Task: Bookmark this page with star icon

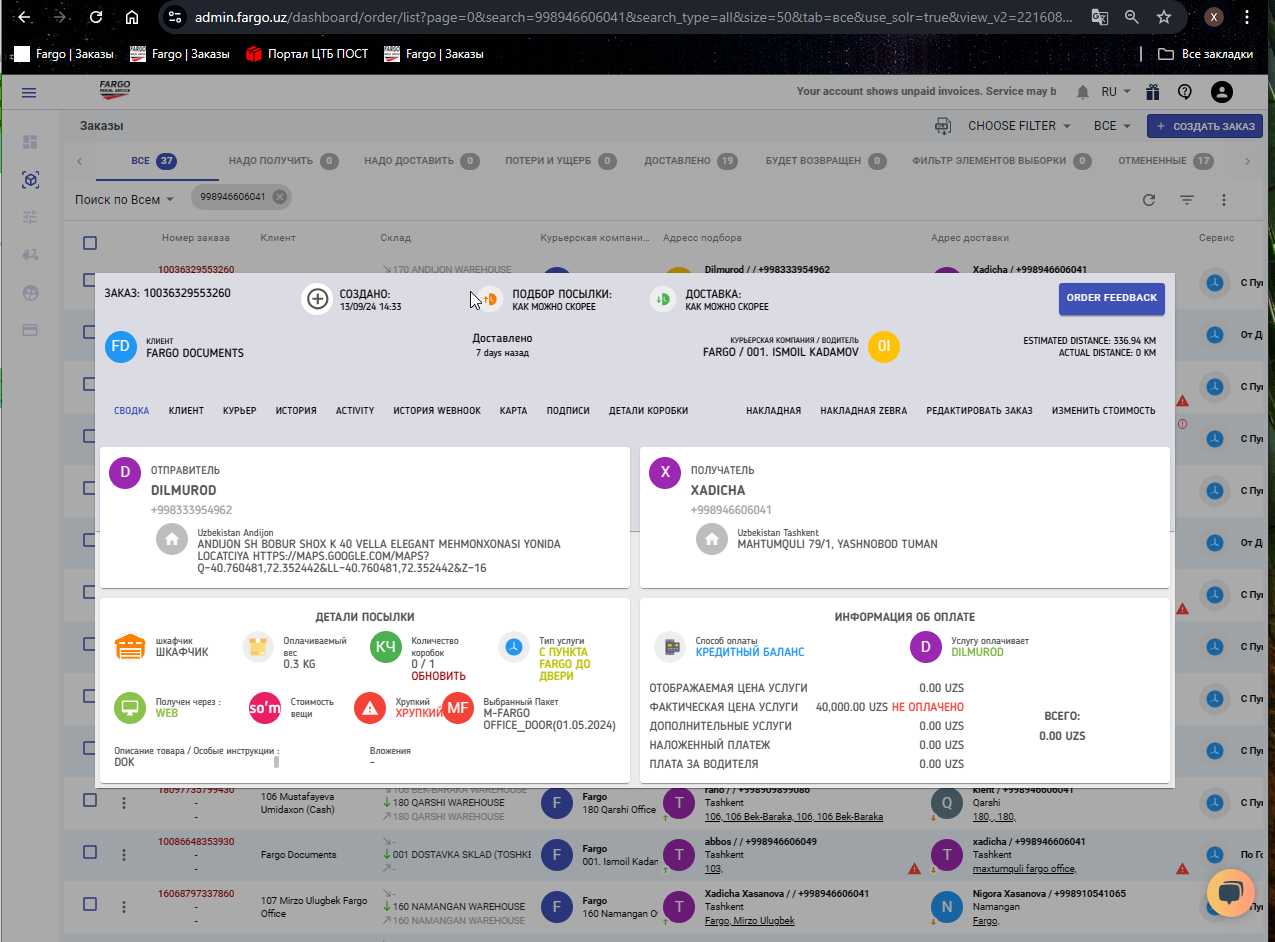Action: [x=1164, y=17]
